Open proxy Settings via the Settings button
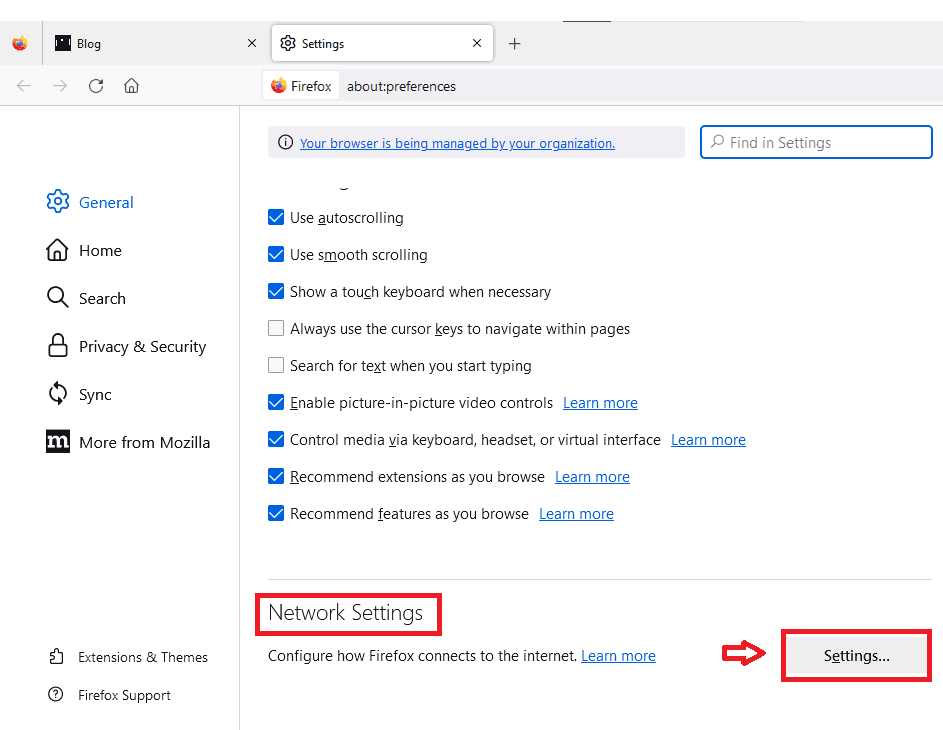Screen dimensions: 943x730 point(856,655)
